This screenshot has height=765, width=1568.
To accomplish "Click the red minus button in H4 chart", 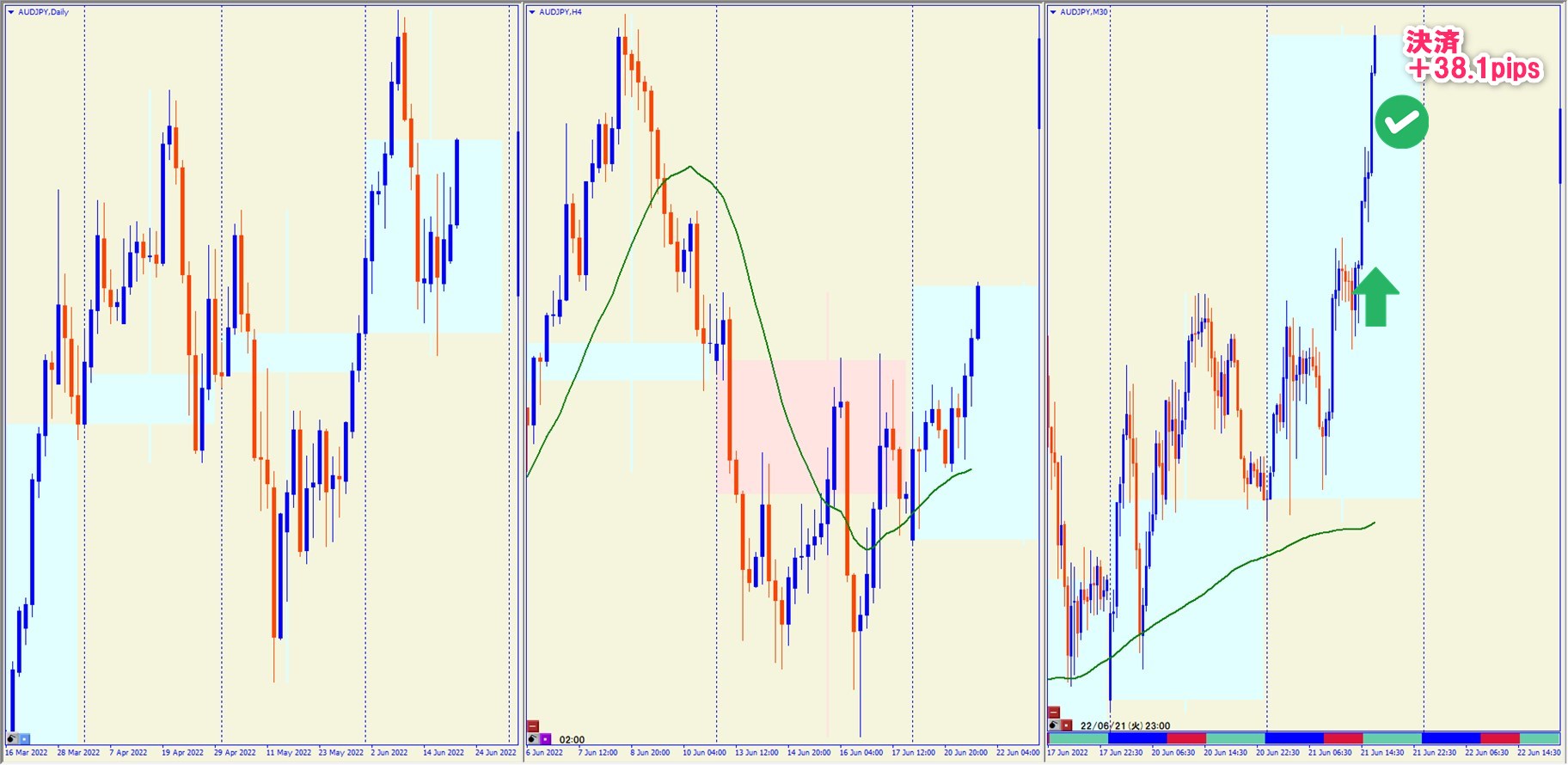I will coord(533,726).
